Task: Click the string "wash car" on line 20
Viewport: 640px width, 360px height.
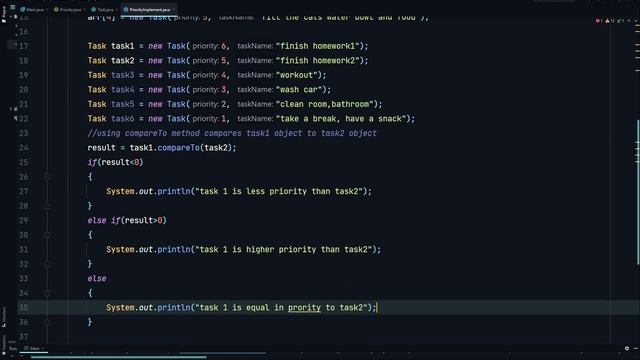Action: (299, 90)
